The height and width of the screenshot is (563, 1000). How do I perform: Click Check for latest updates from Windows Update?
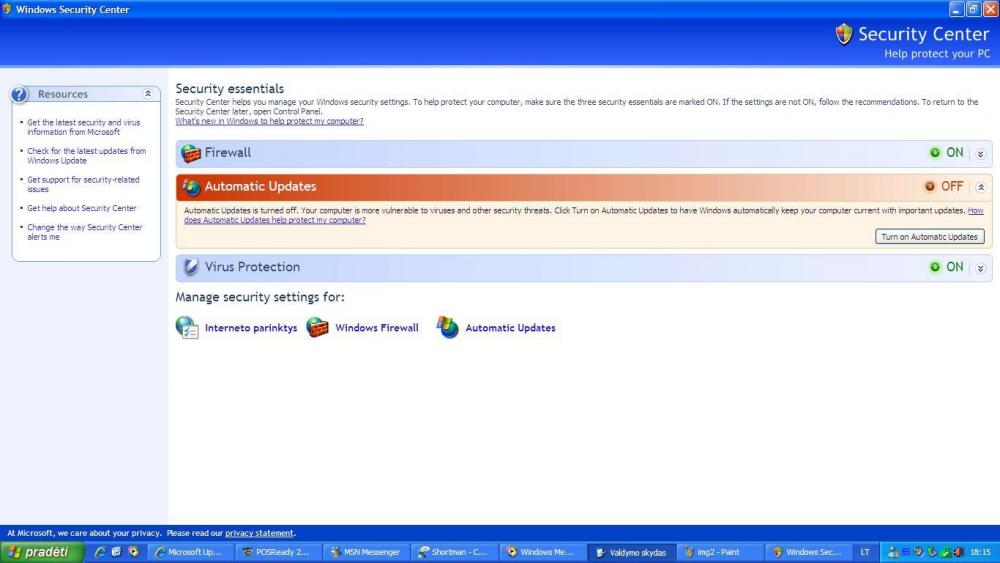(86, 156)
